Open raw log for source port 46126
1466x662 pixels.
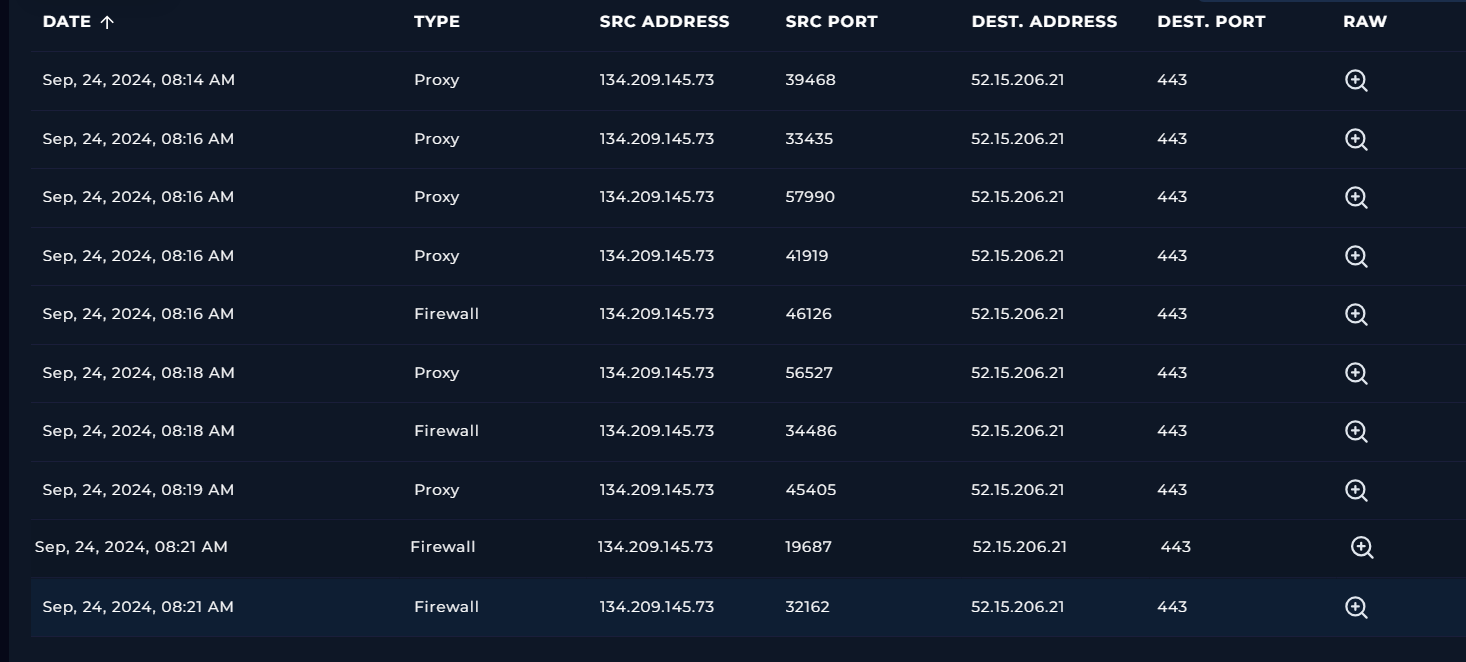click(x=1356, y=314)
